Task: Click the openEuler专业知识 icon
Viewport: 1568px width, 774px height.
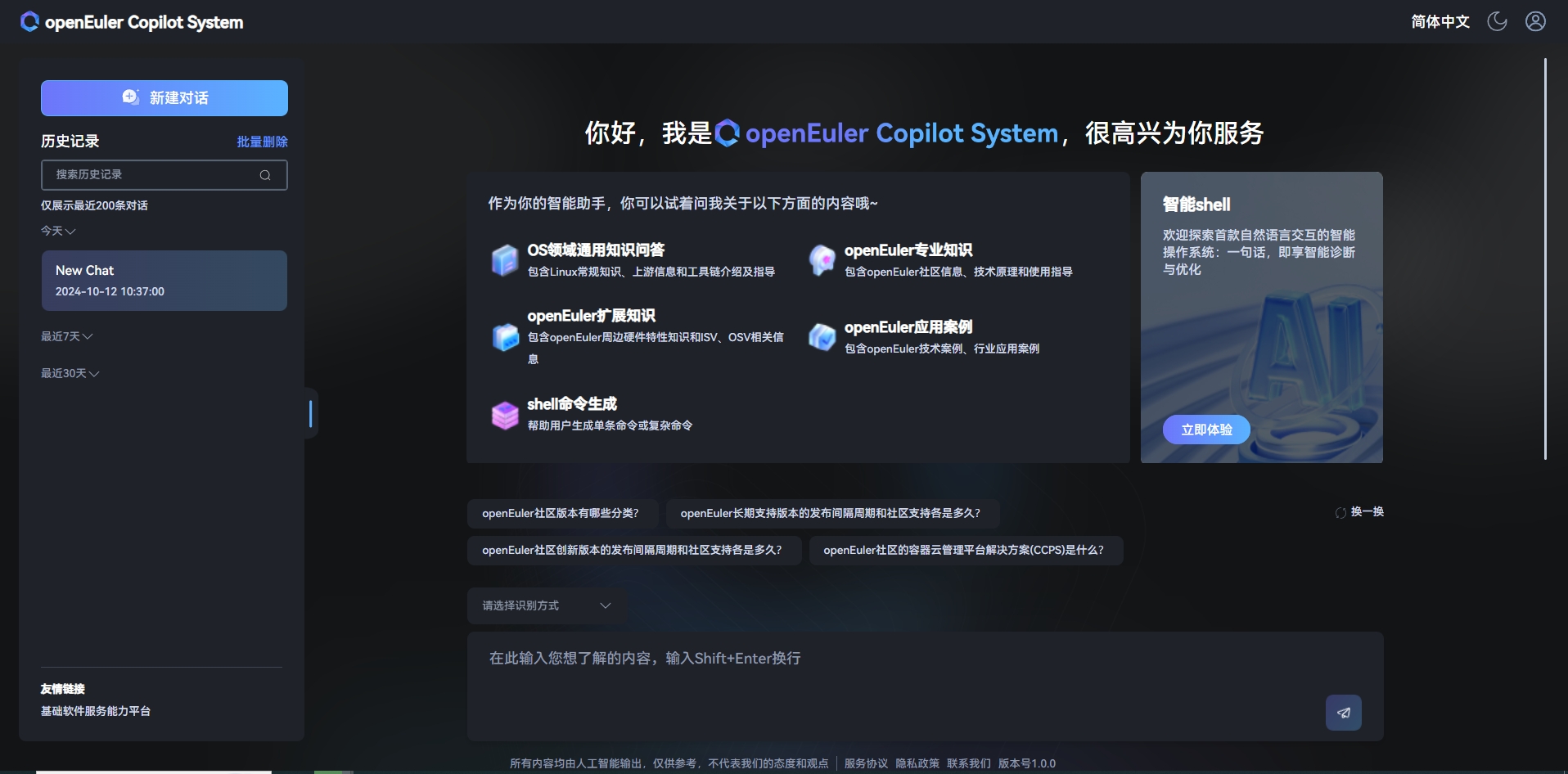Action: coord(822,260)
